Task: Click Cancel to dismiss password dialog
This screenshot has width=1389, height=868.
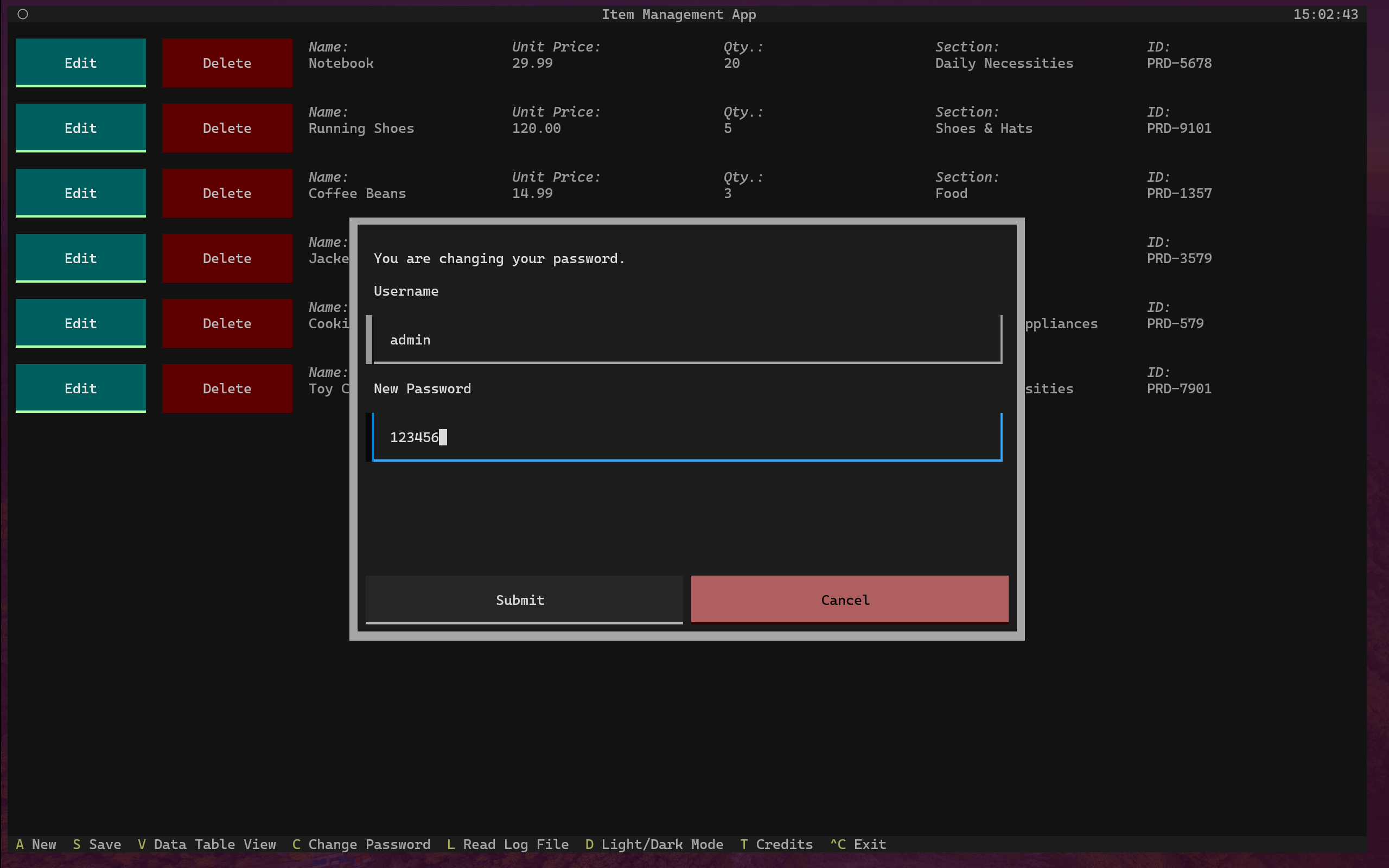Action: (x=845, y=599)
